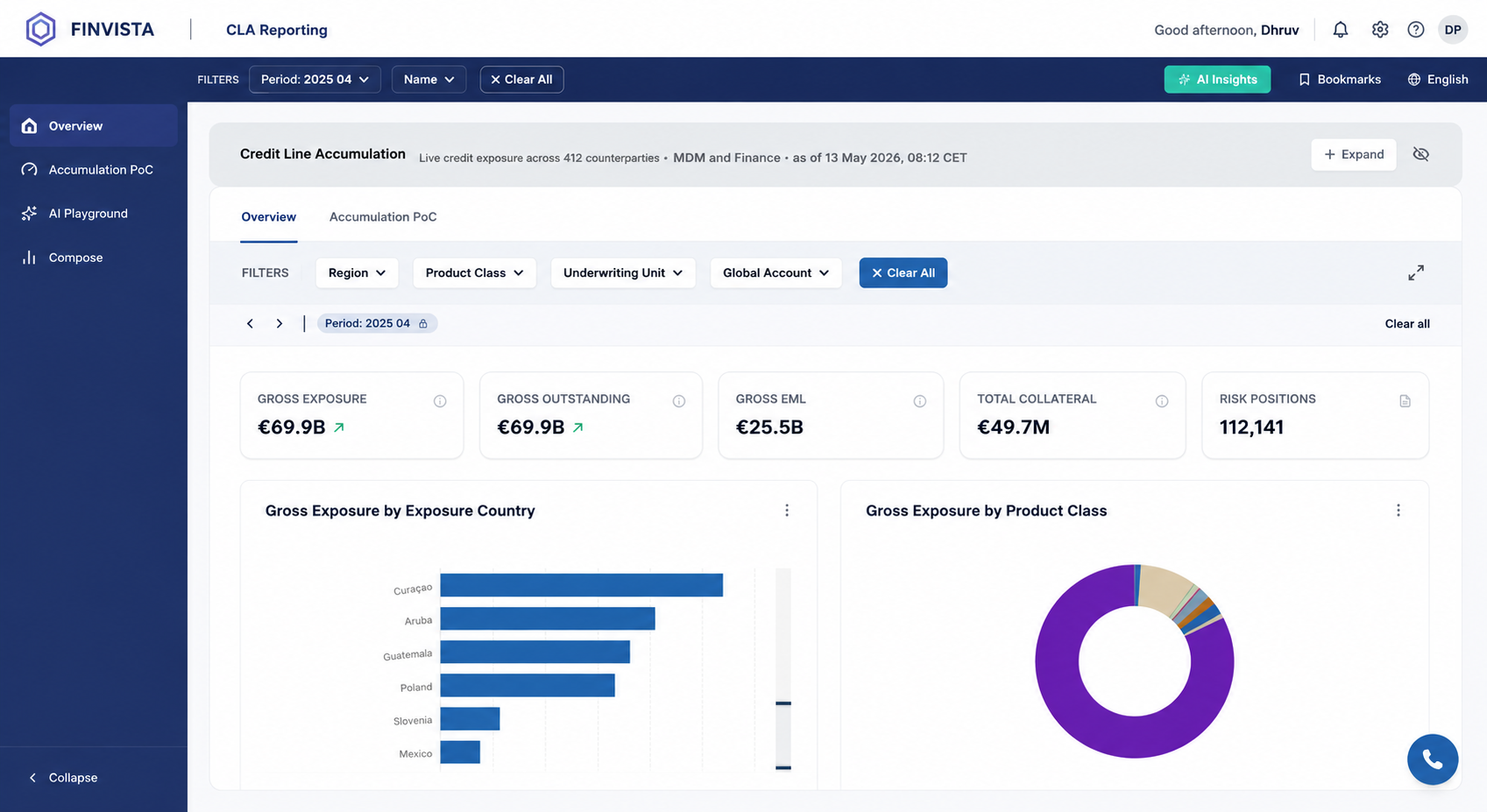Collapse the sidebar
Image resolution: width=1487 pixels, height=812 pixels.
tap(63, 778)
